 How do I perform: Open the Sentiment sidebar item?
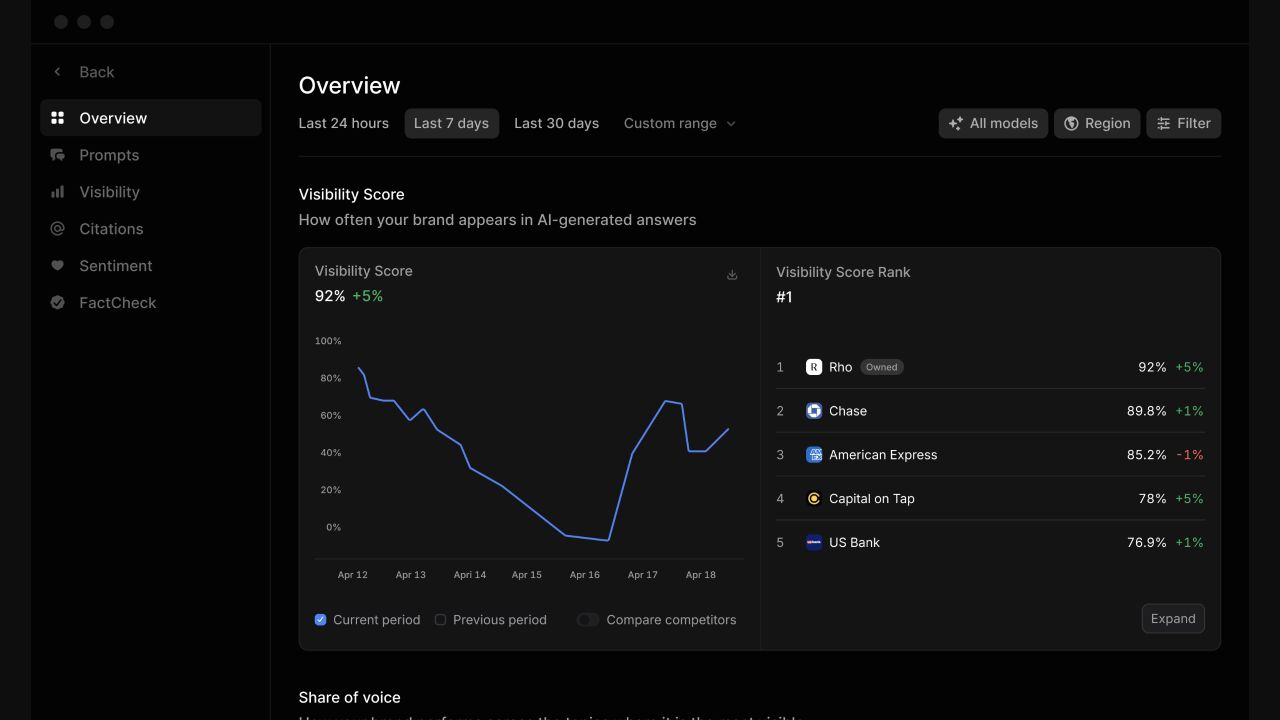click(x=151, y=266)
